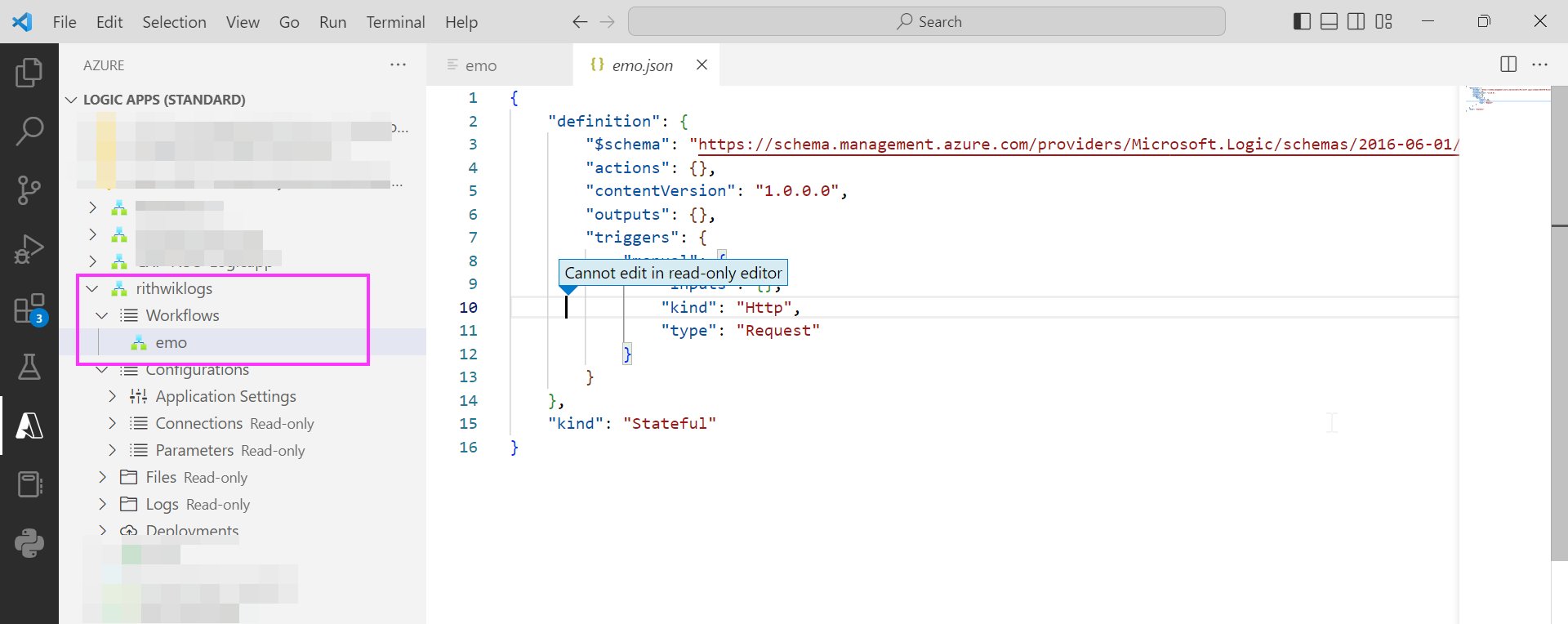This screenshot has height=624, width=1568.
Task: Expand the Logs node
Action: point(102,504)
